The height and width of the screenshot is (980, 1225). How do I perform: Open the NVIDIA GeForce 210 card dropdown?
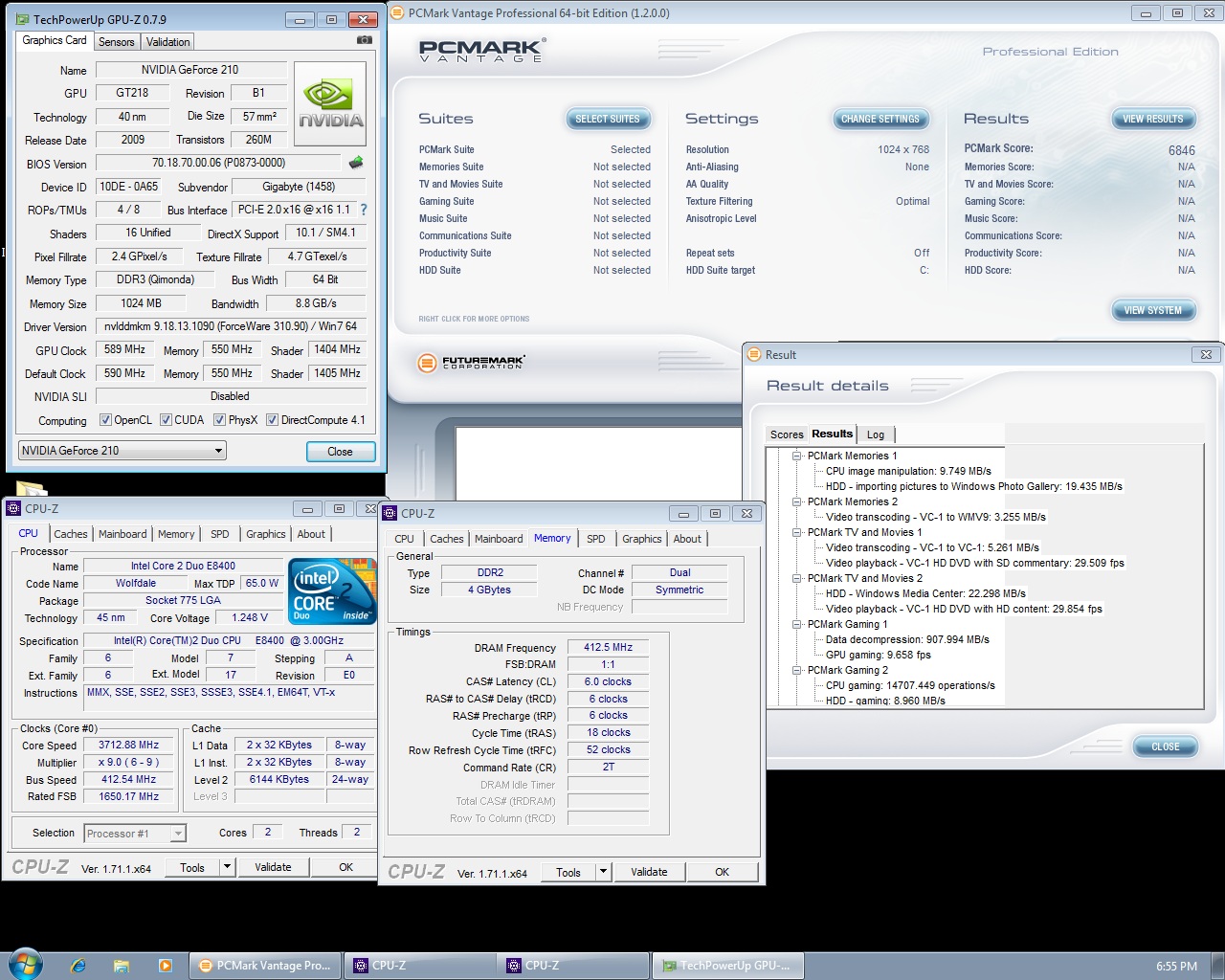click(122, 451)
